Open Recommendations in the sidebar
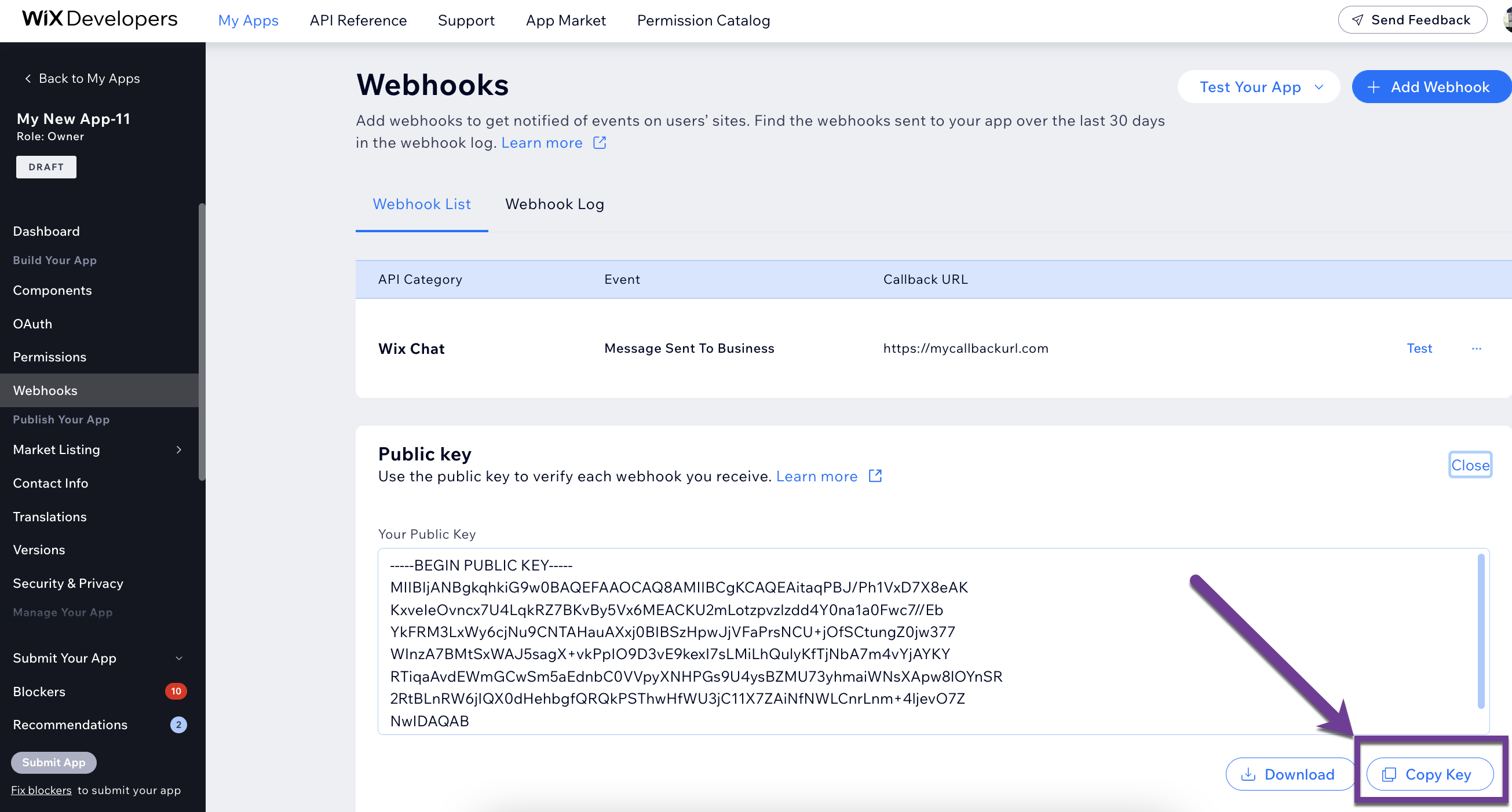 click(70, 725)
